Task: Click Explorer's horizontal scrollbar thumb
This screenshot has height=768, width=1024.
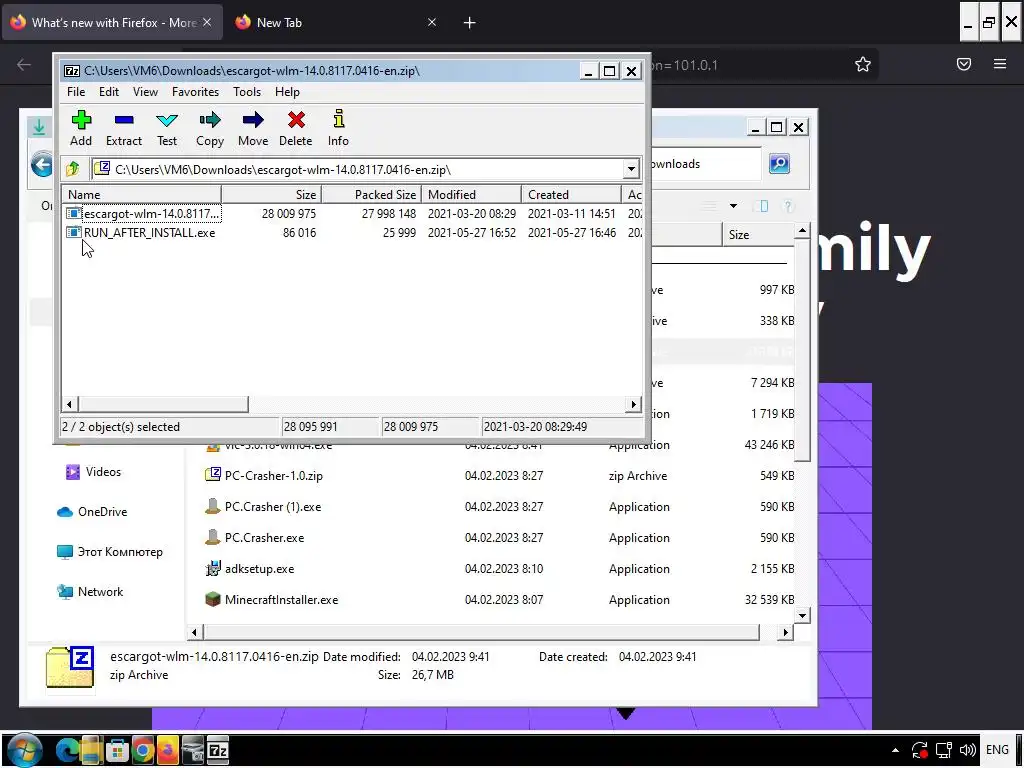Action: click(x=481, y=632)
